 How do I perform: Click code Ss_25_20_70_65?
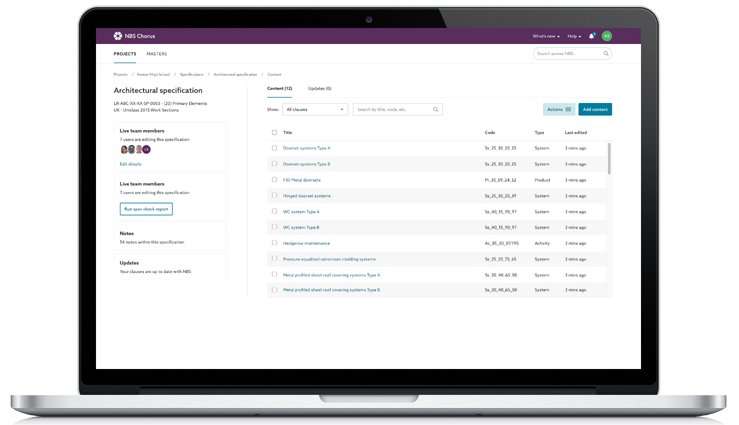coord(500,259)
